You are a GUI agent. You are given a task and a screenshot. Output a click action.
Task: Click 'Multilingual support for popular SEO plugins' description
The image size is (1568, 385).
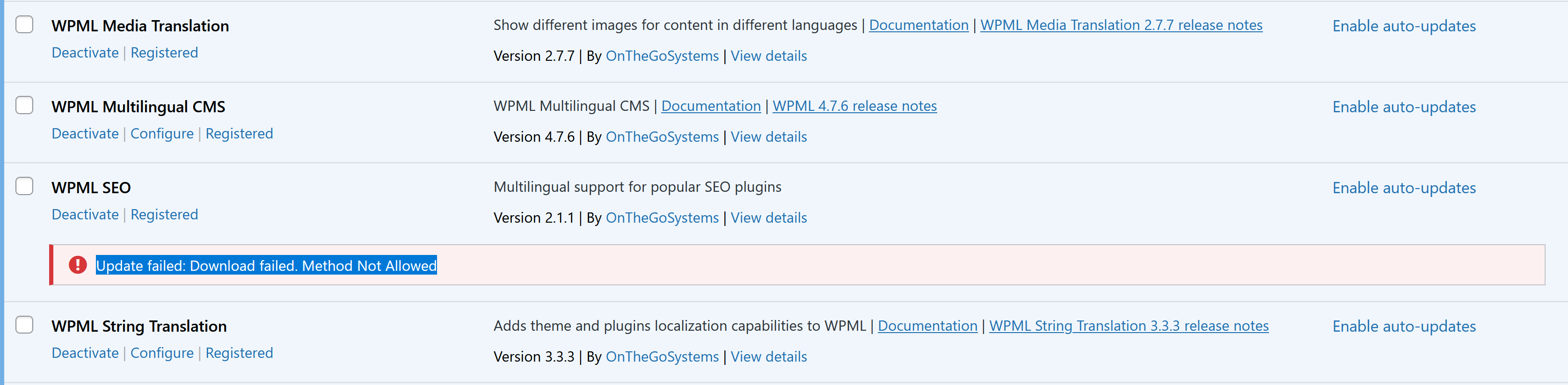tap(637, 187)
